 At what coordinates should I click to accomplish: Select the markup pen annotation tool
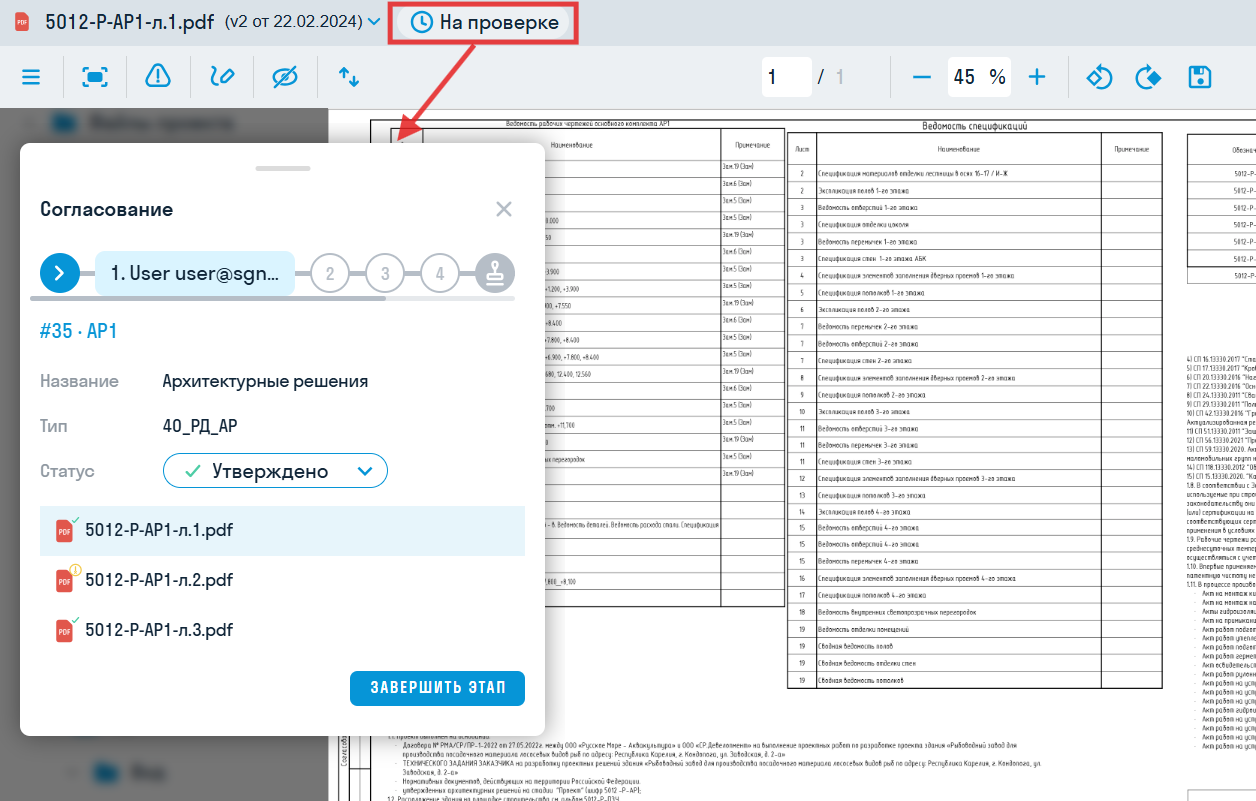223,76
